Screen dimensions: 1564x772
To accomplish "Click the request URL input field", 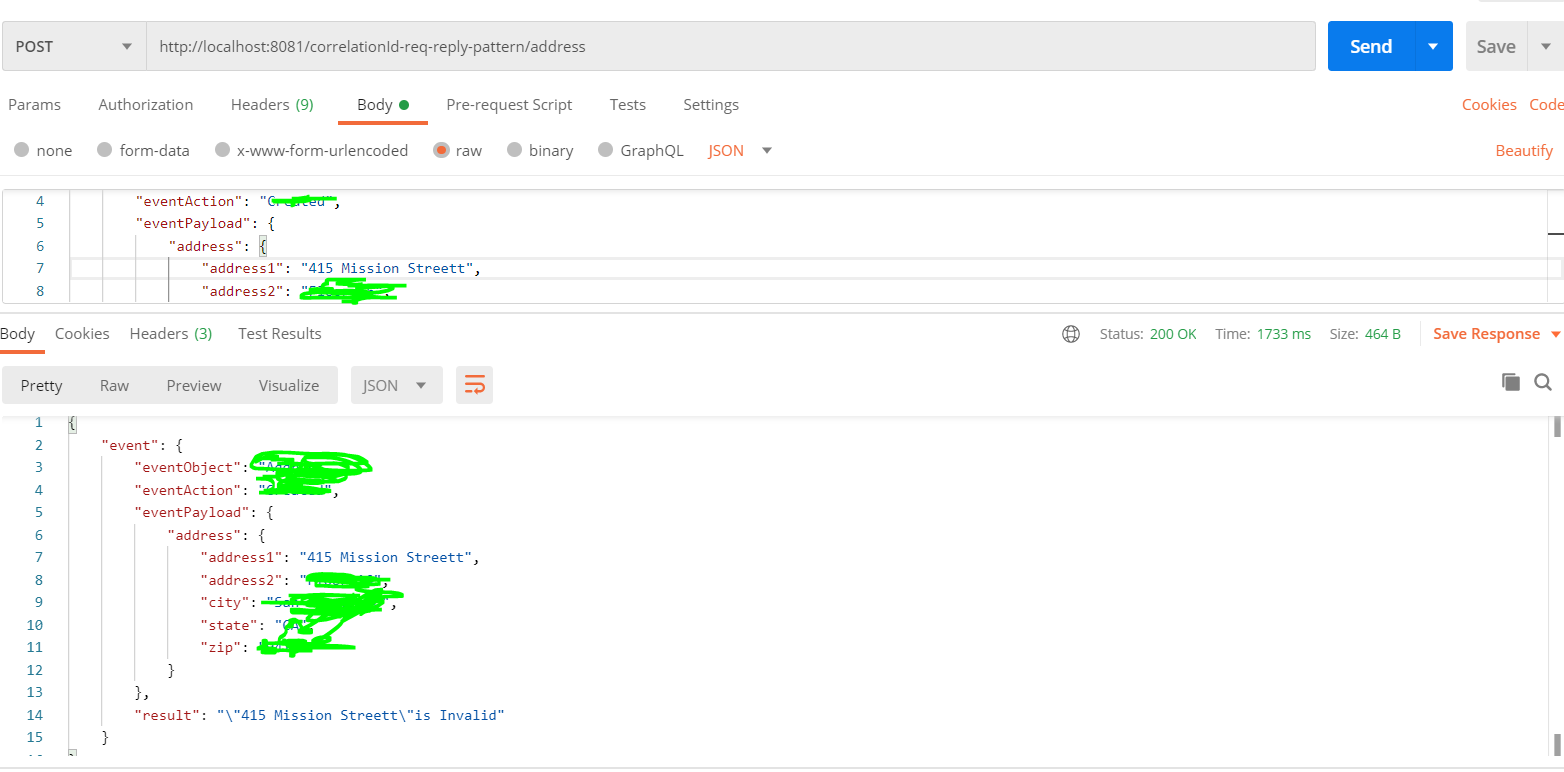I will 730,46.
